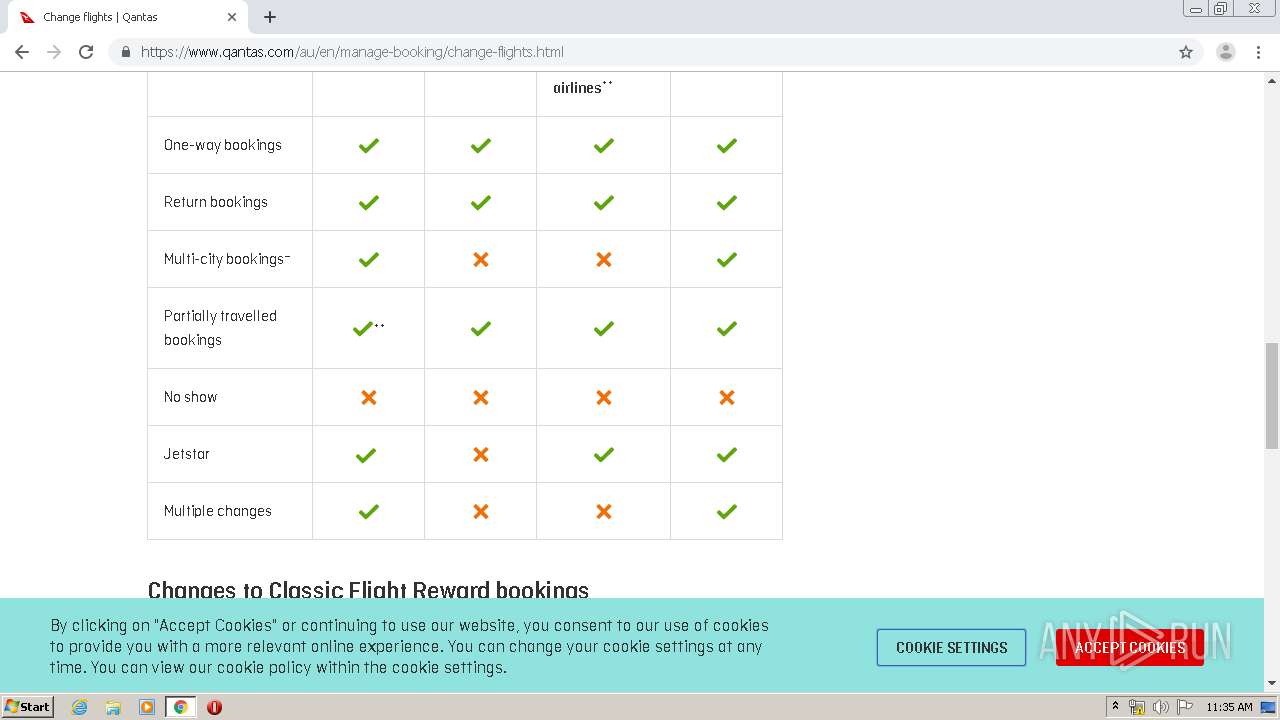1280x720 pixels.
Task: Close the Change flights tab
Action: 232,17
